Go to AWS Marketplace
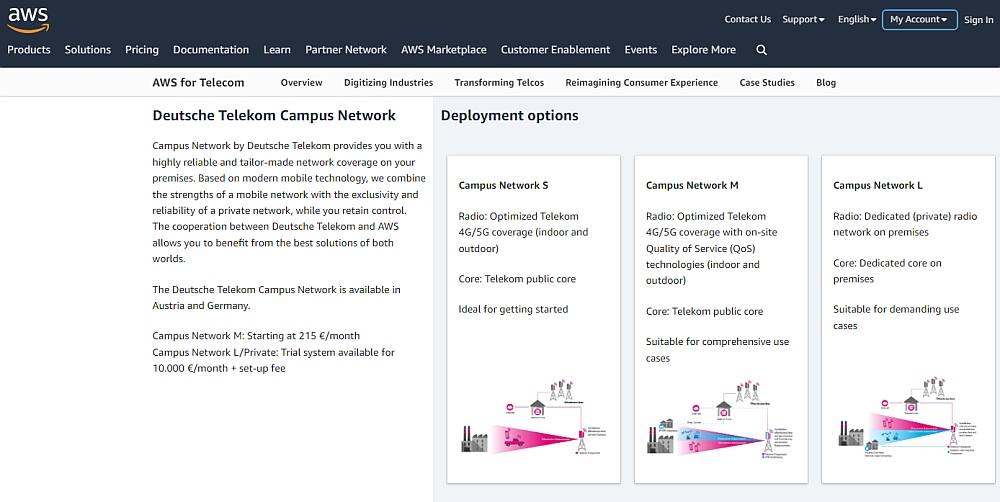1000x502 pixels. tap(444, 50)
